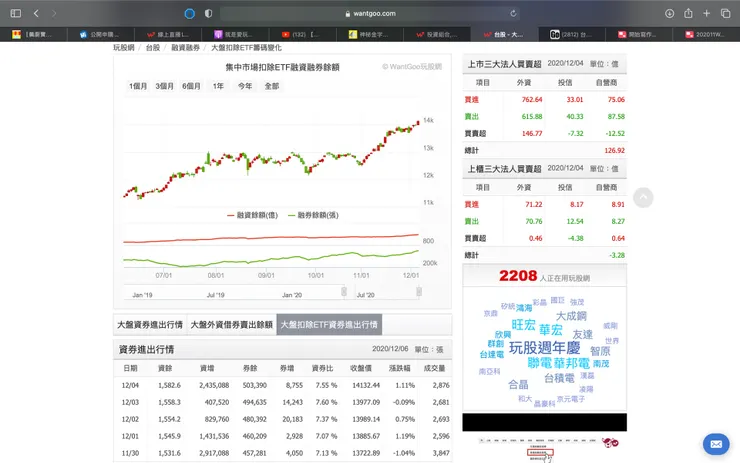Open the Share icon in Safari toolbar

point(688,13)
